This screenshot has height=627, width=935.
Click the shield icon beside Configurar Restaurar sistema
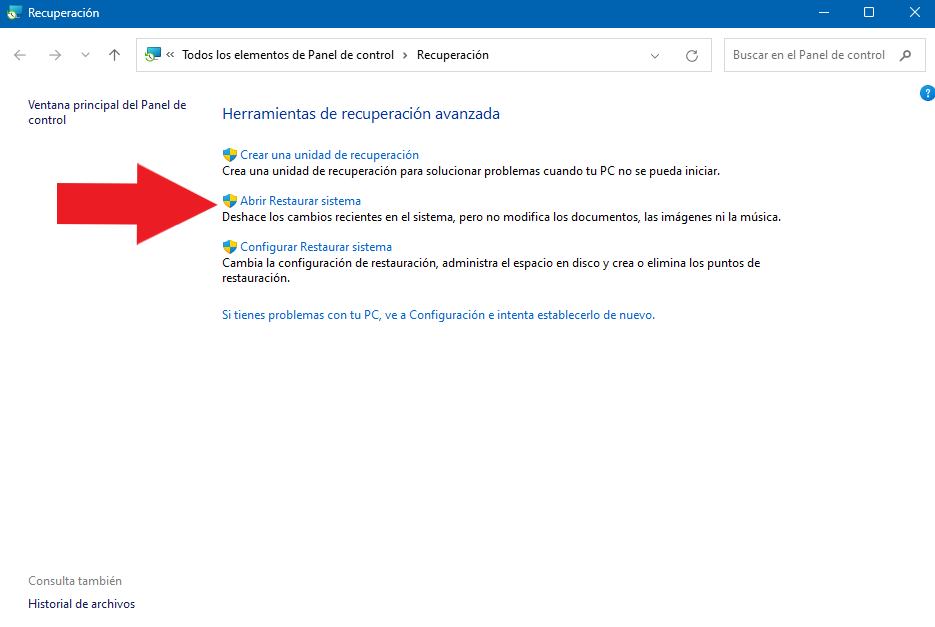tap(230, 247)
